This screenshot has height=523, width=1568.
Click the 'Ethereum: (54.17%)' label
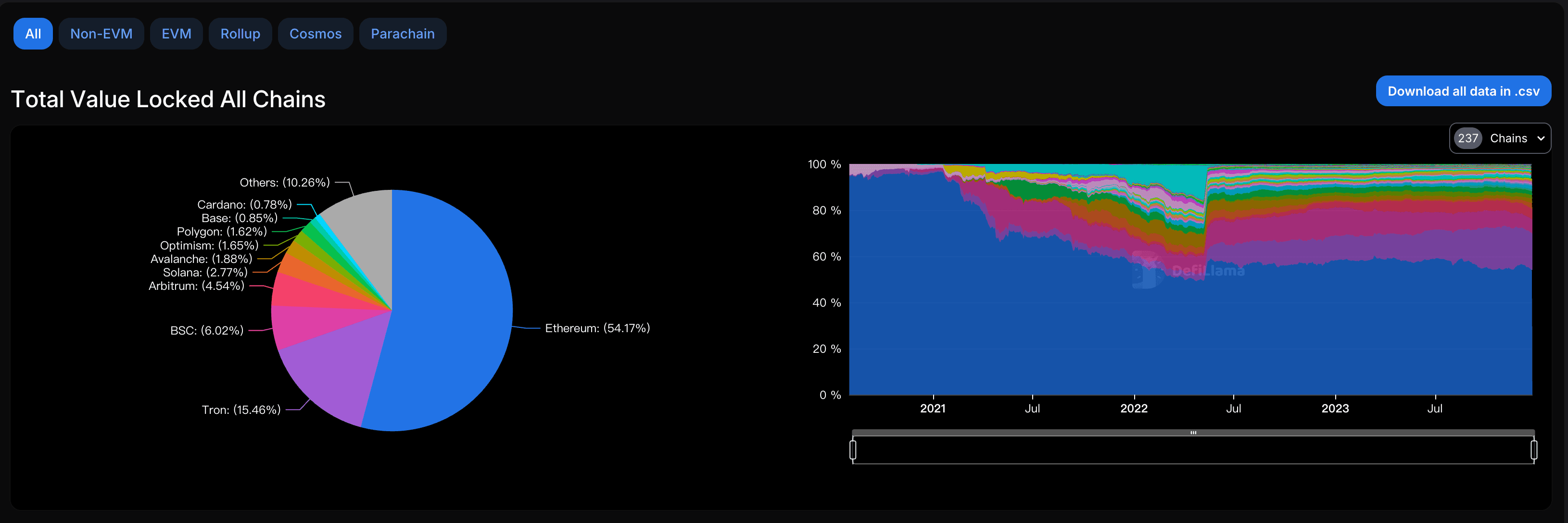point(597,328)
